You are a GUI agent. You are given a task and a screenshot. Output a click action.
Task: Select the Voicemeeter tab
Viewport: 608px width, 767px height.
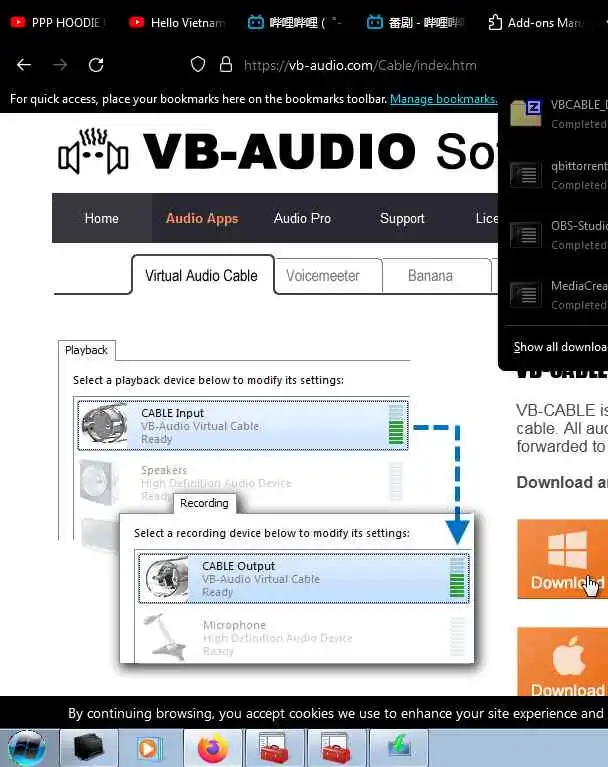point(323,276)
